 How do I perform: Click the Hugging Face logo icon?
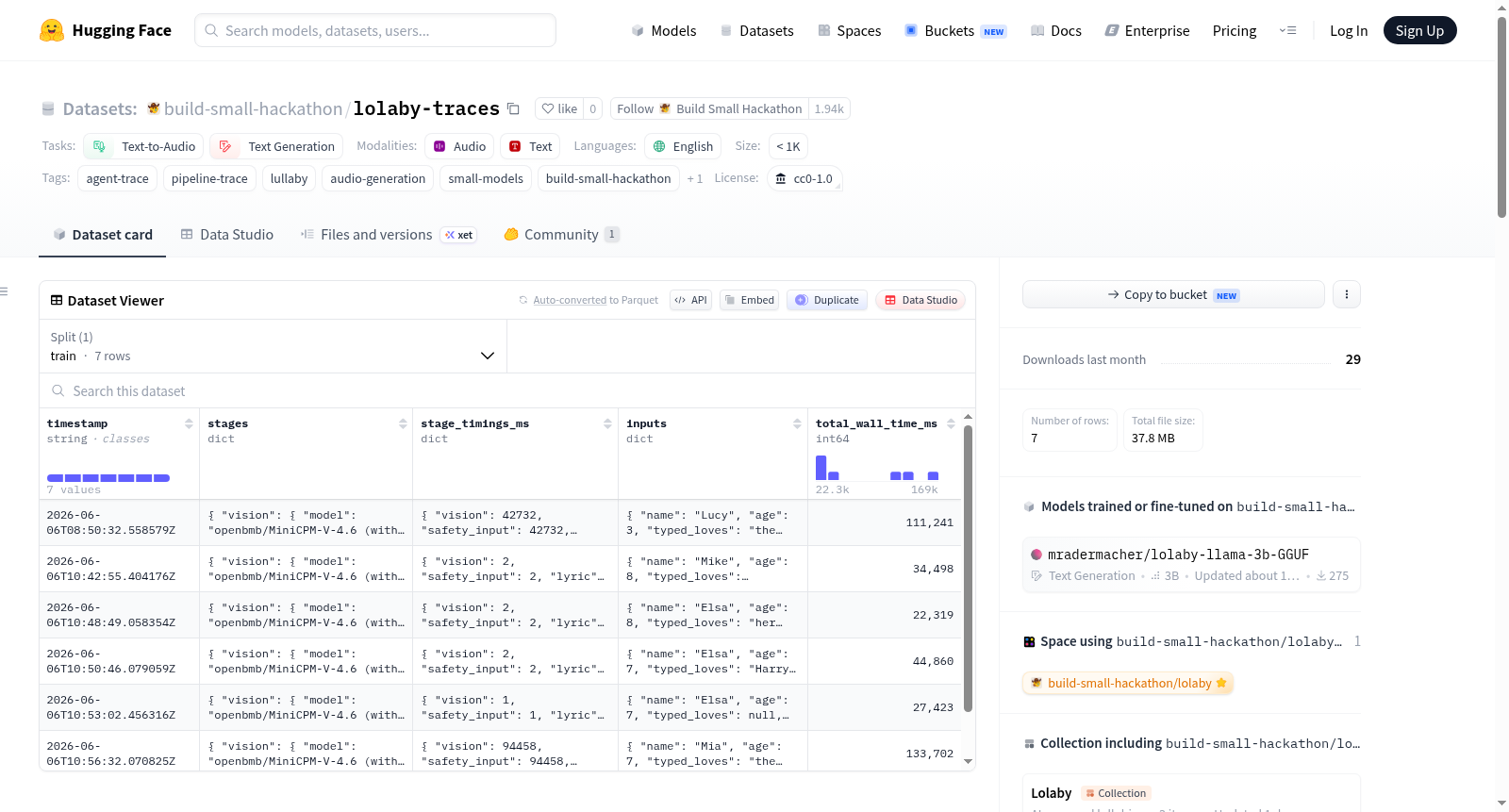[x=52, y=30]
